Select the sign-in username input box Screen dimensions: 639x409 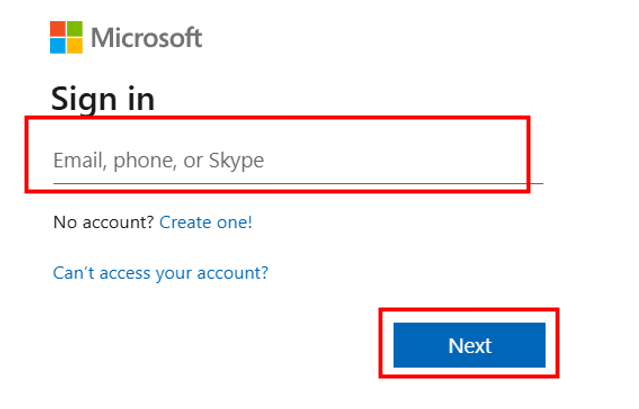280,160
